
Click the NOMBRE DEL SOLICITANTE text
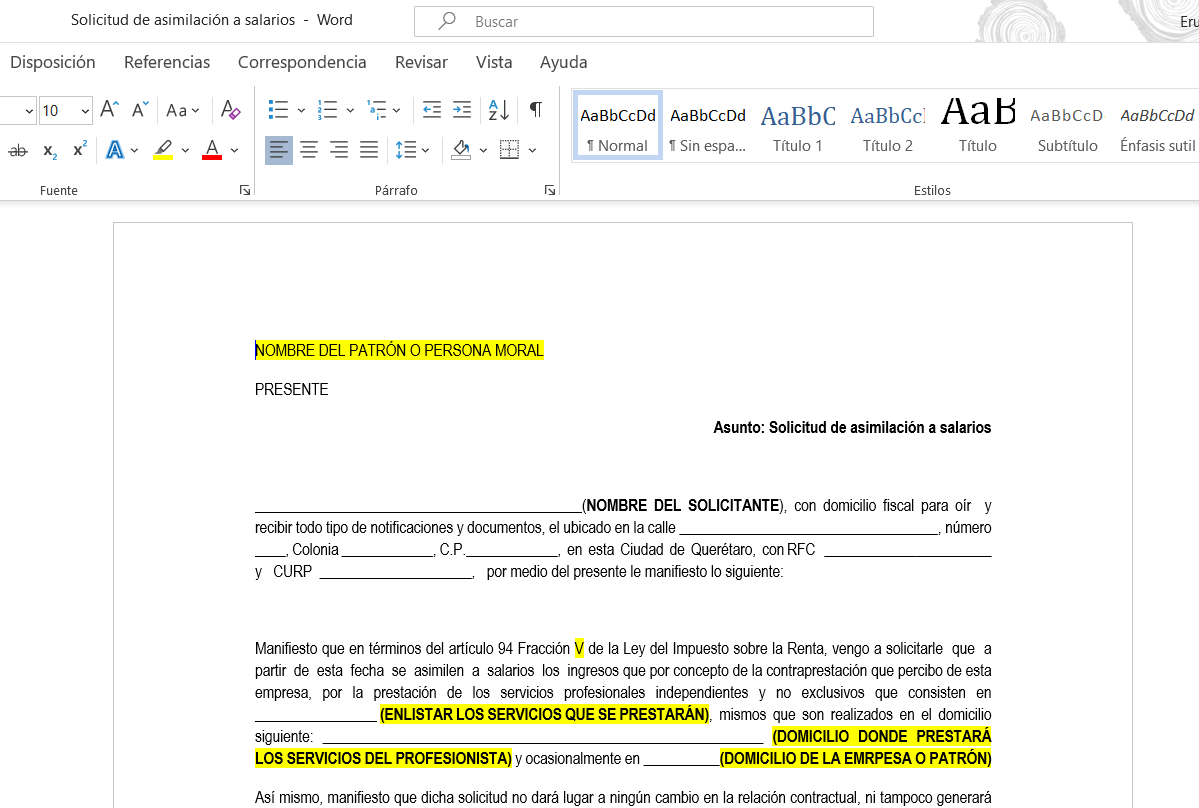coord(683,505)
